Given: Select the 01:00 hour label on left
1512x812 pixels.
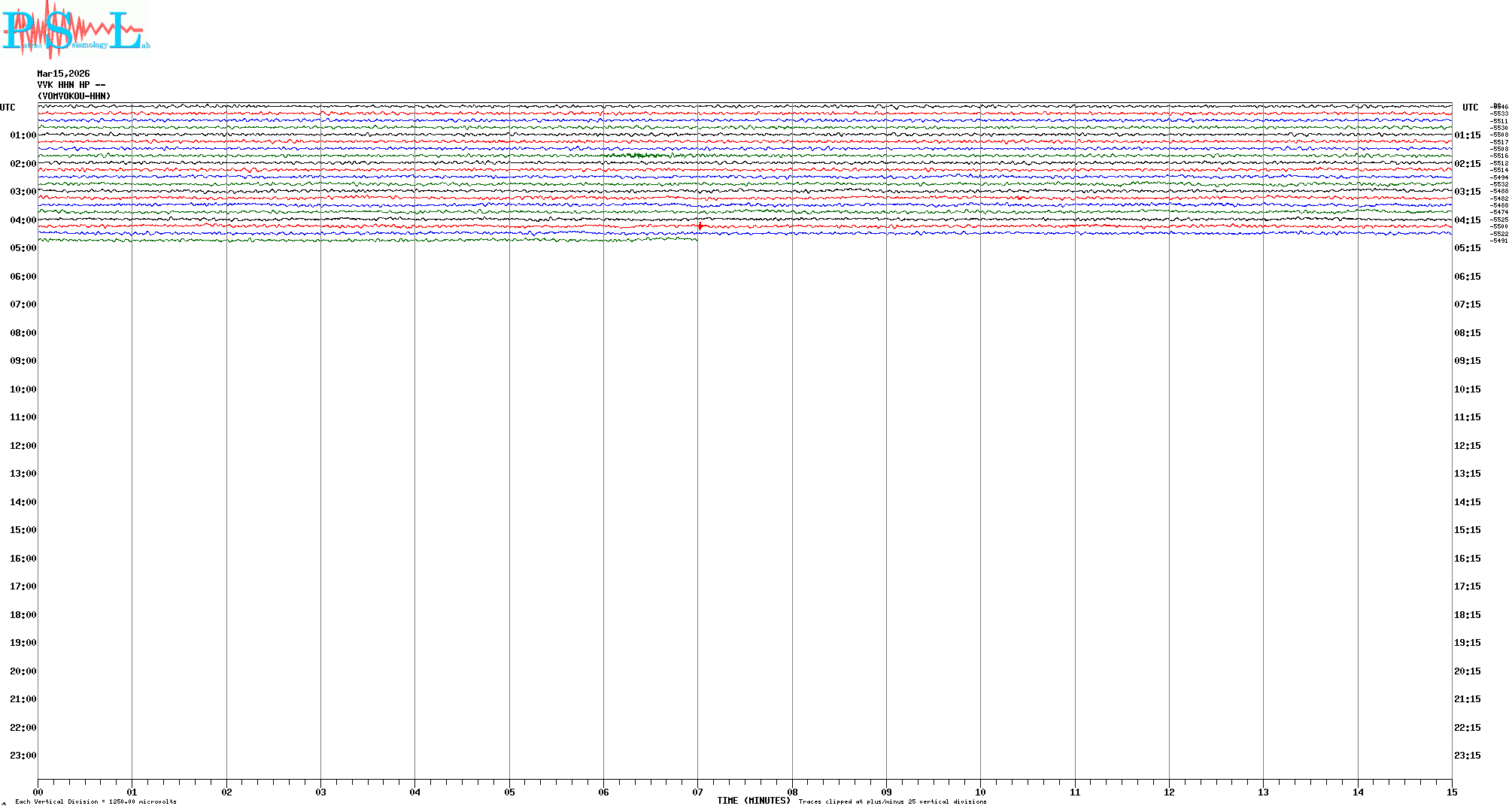Looking at the screenshot, I should [x=23, y=135].
